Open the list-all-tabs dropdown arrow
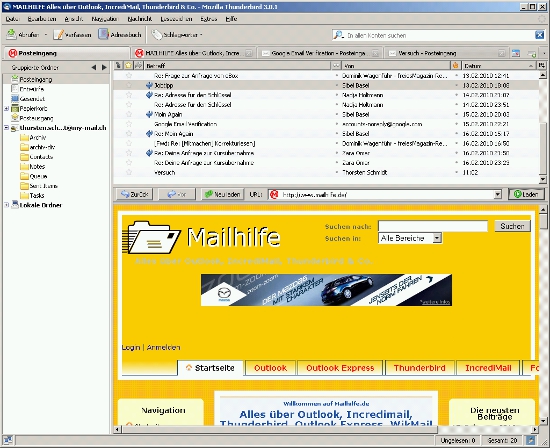This screenshot has width=550, height=448. [x=544, y=53]
